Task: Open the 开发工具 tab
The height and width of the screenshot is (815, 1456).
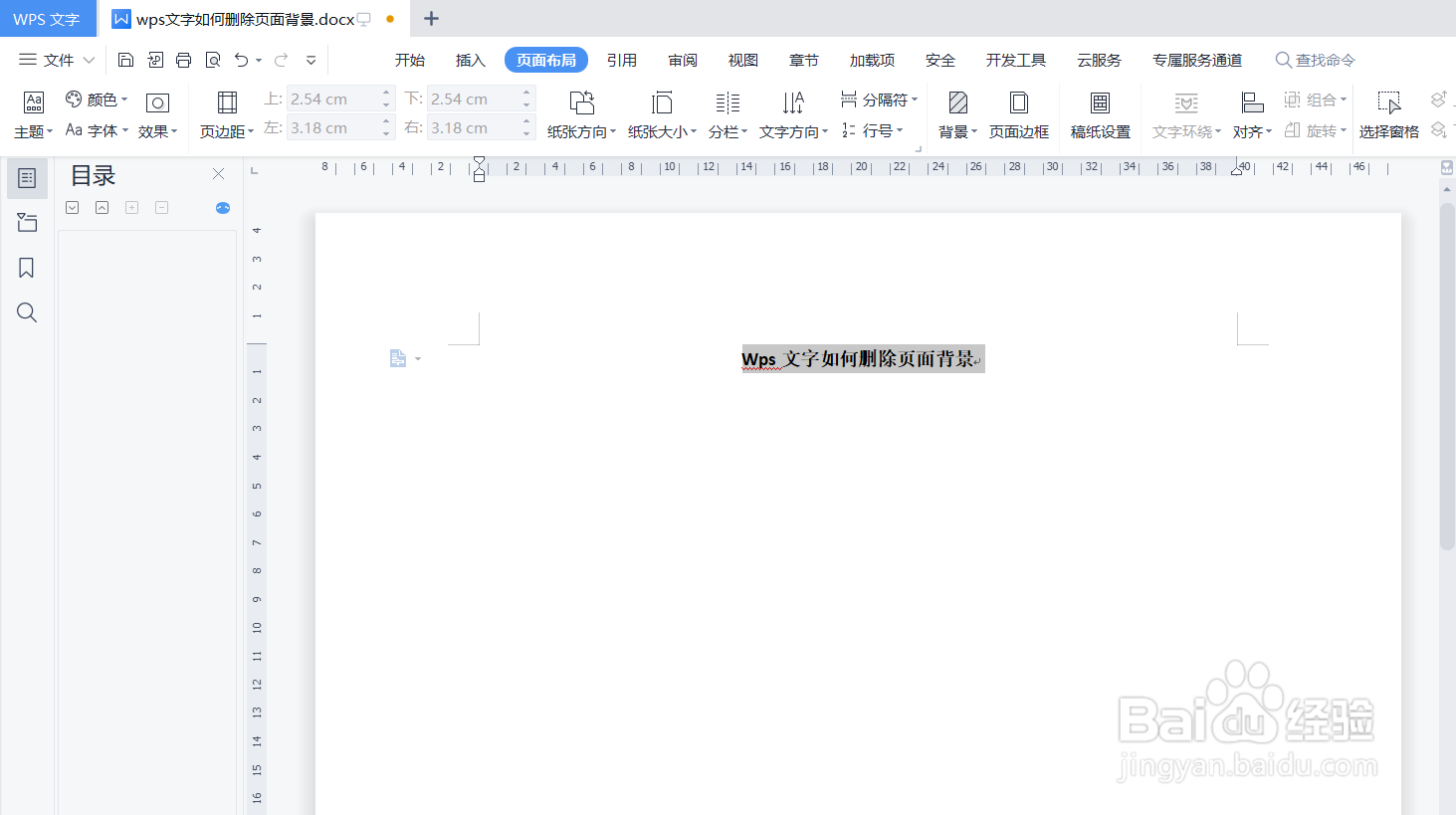Action: (1016, 60)
